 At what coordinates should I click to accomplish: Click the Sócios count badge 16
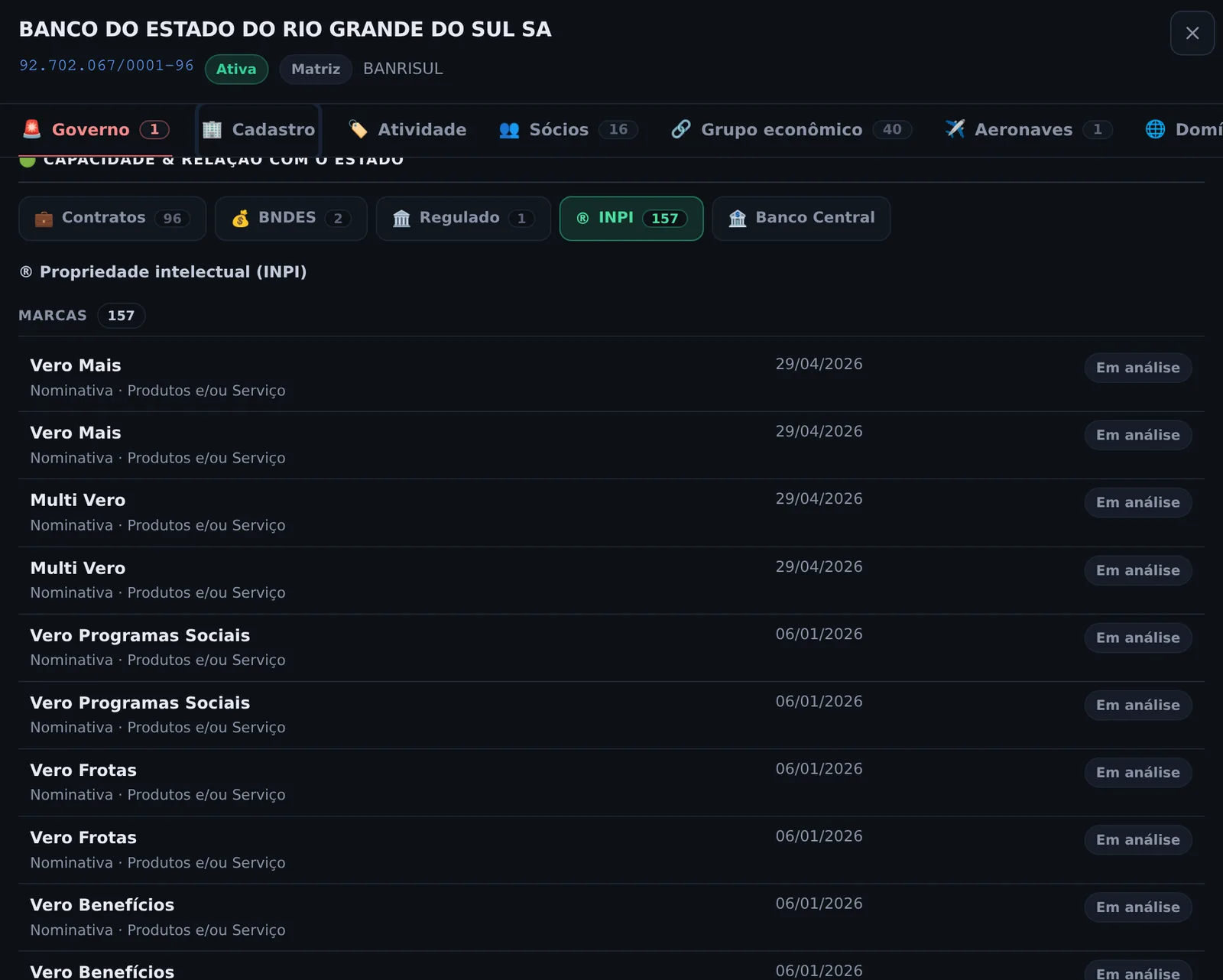coord(618,129)
